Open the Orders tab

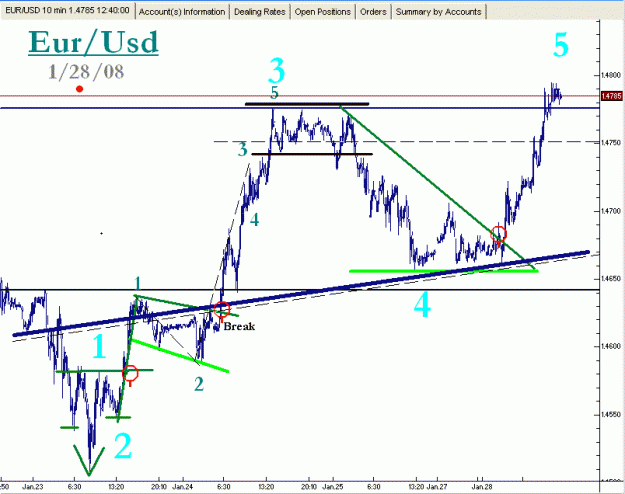[373, 12]
